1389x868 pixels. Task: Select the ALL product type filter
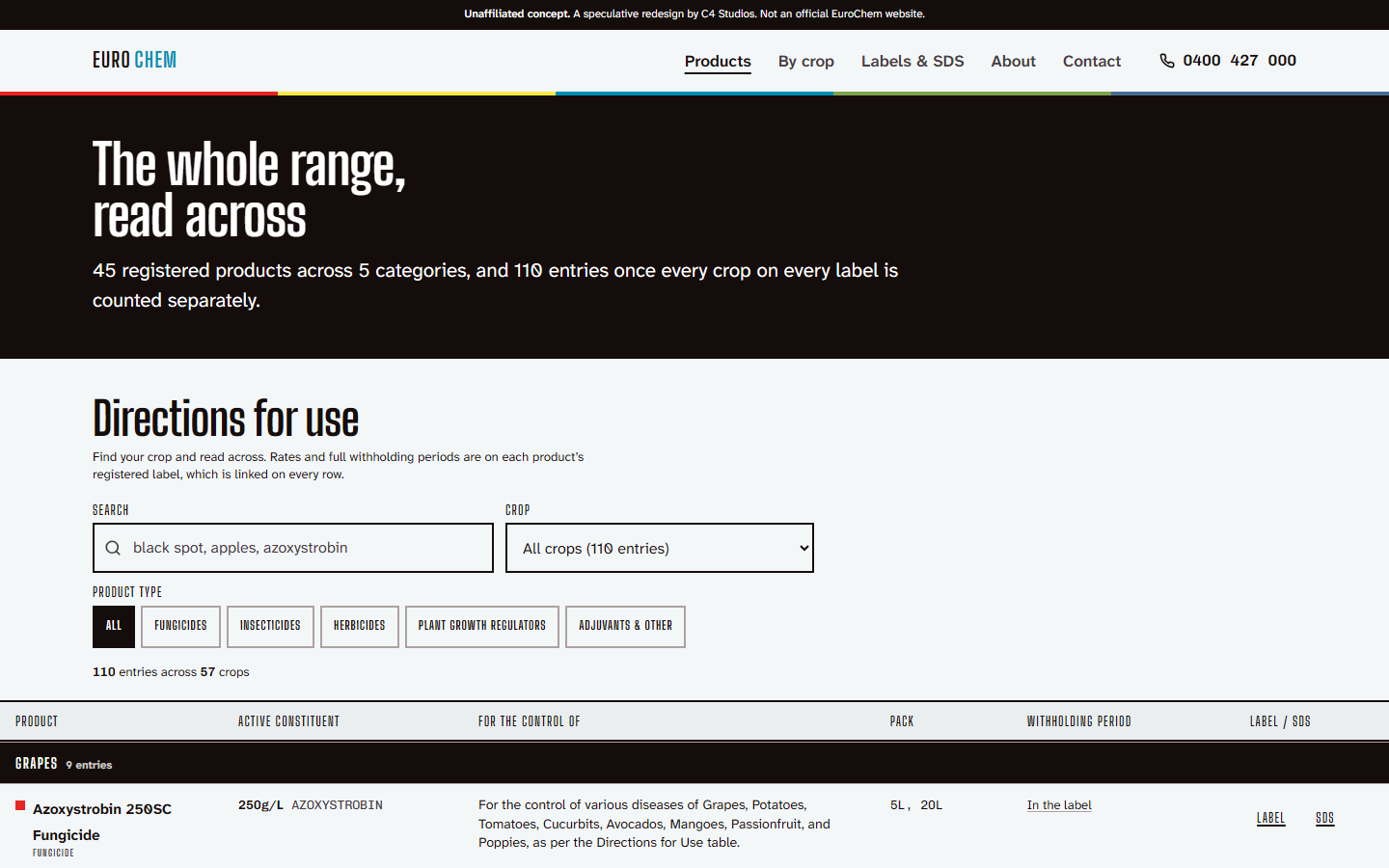[x=114, y=627]
